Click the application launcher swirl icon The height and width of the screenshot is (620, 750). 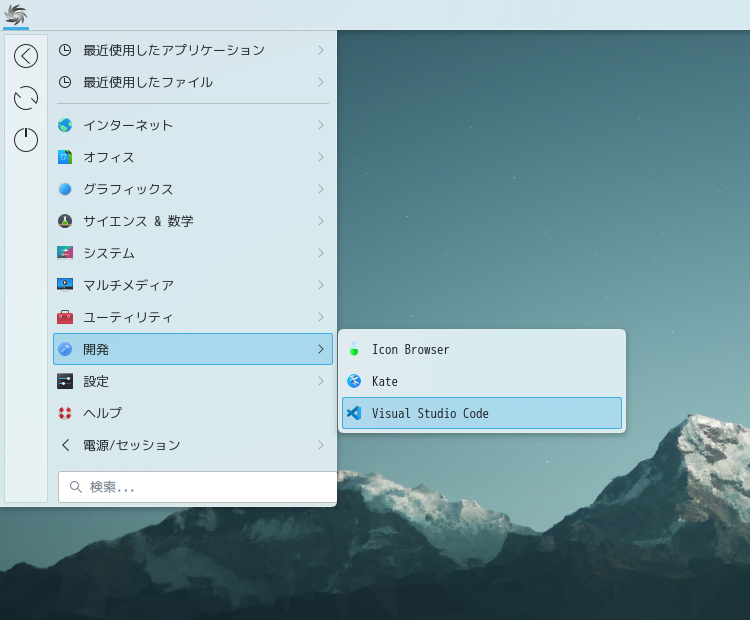(16, 14)
